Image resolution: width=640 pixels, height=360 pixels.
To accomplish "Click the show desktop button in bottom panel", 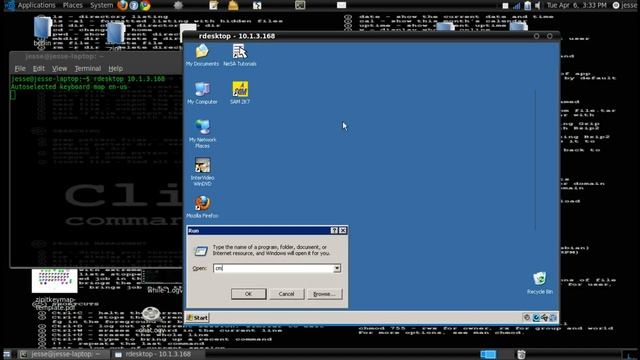I will click(x=7, y=354).
